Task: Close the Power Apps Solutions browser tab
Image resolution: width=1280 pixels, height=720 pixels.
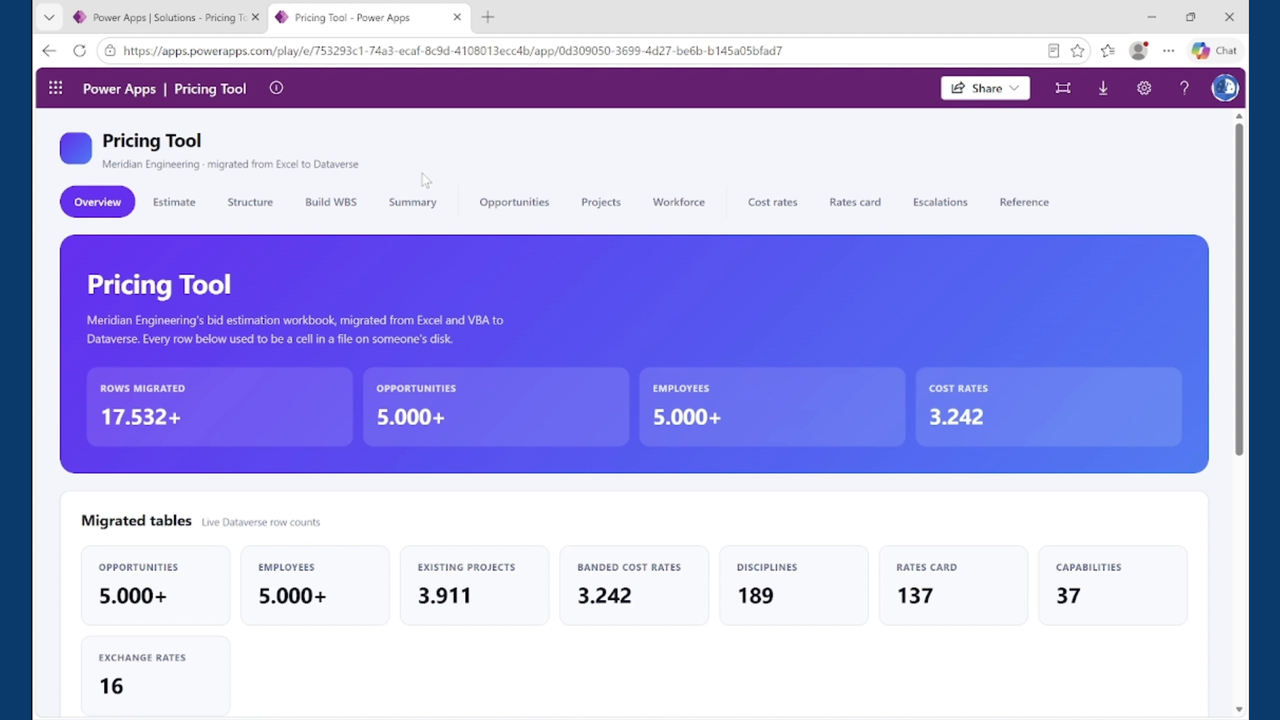Action: tap(255, 17)
